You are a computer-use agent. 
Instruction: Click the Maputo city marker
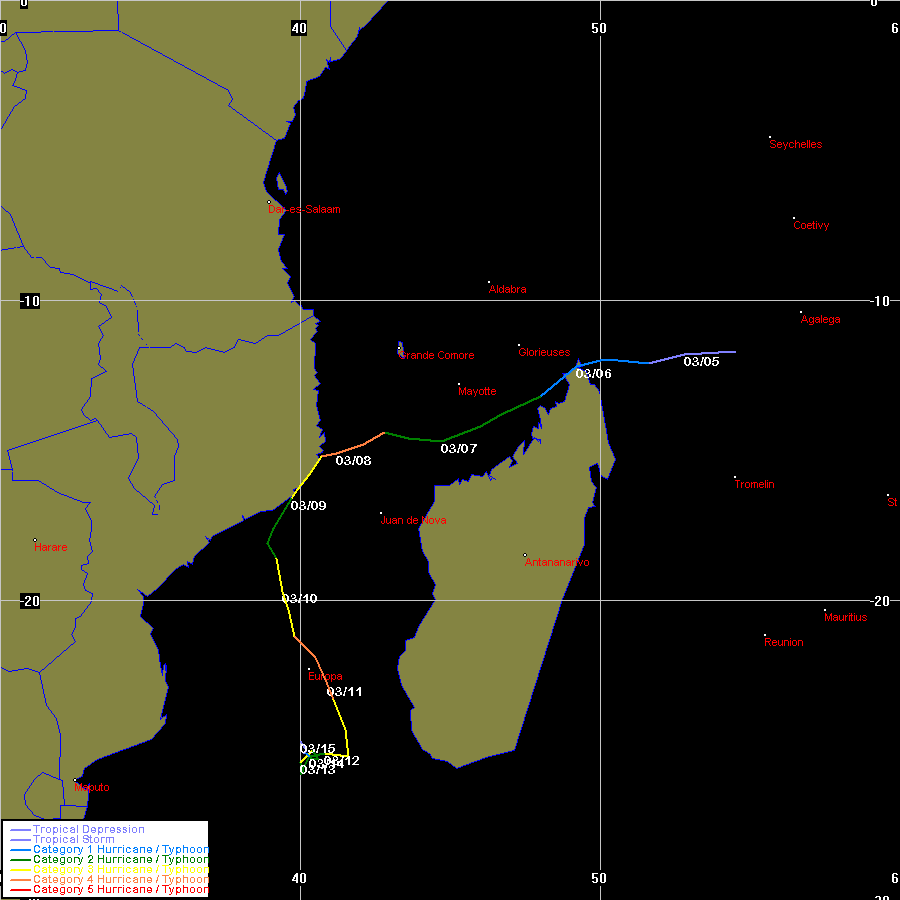pos(75,780)
